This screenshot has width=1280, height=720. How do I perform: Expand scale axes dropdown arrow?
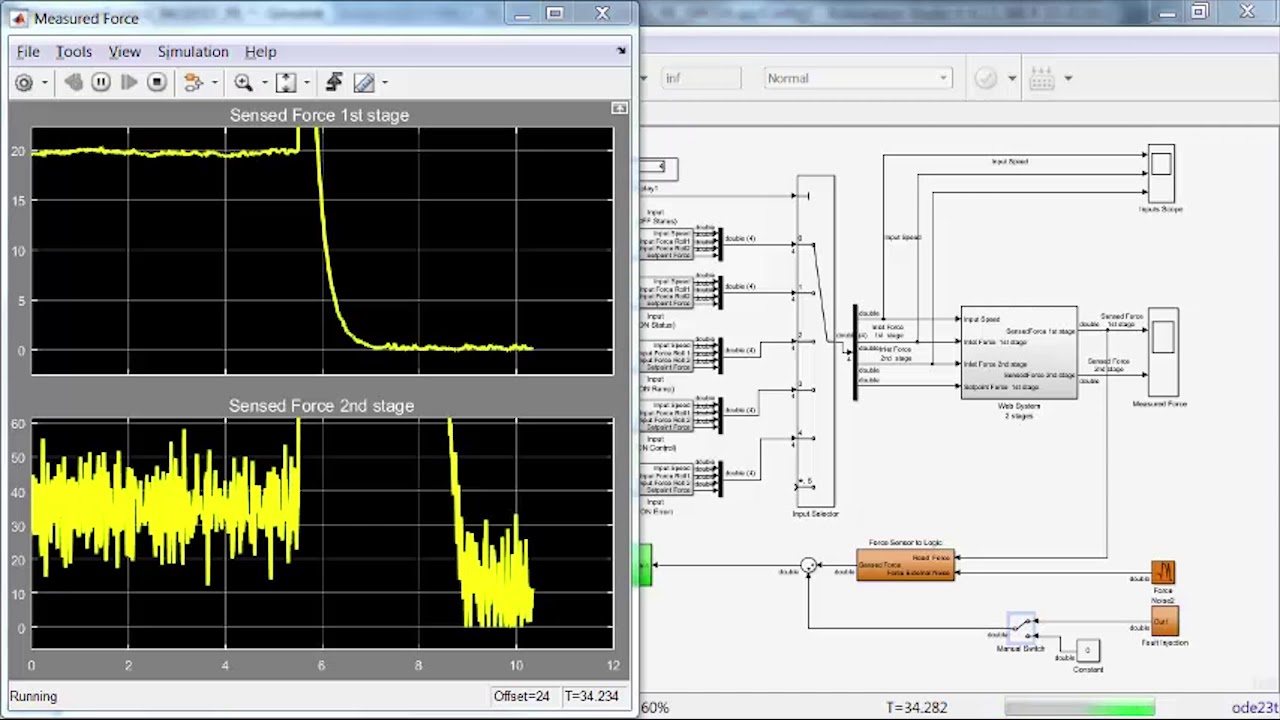306,83
